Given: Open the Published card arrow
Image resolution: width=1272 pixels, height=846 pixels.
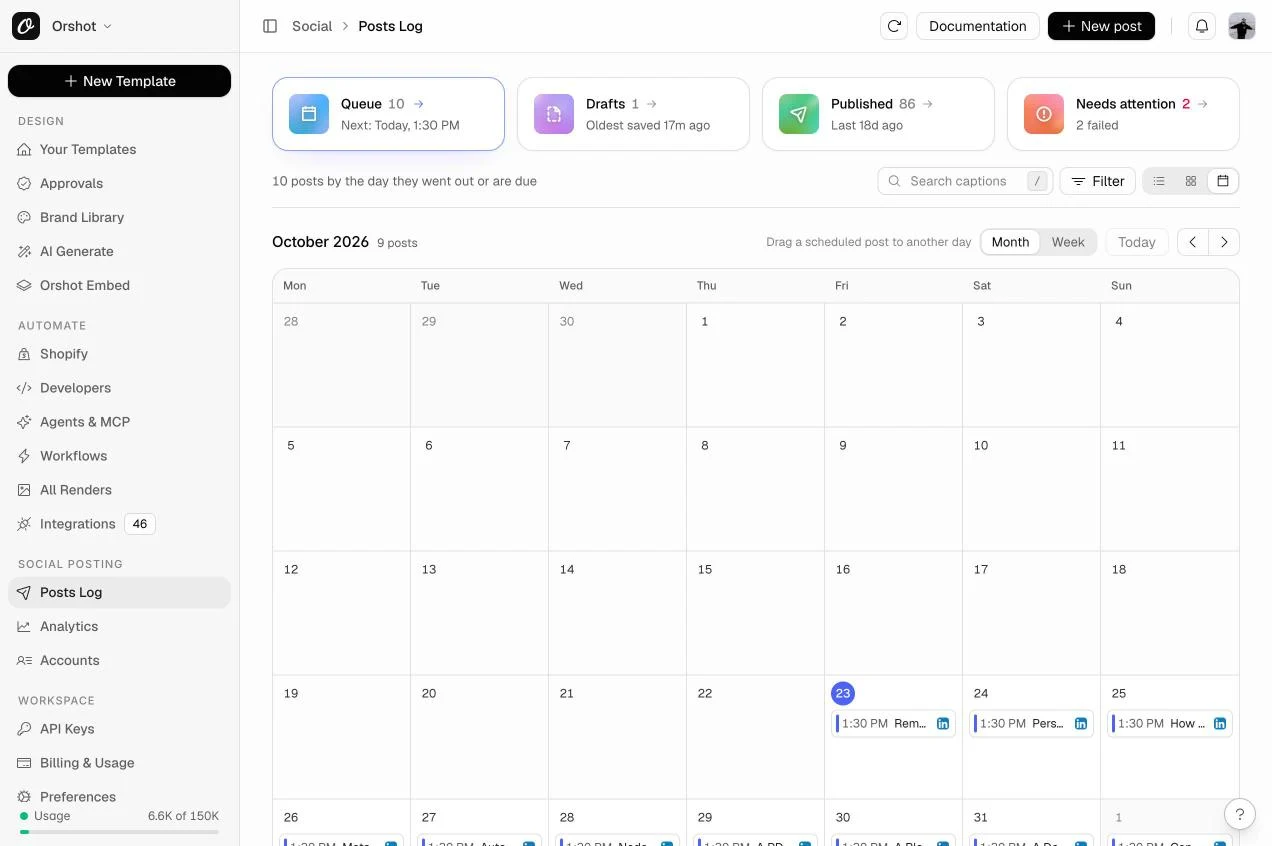Looking at the screenshot, I should click(x=928, y=104).
